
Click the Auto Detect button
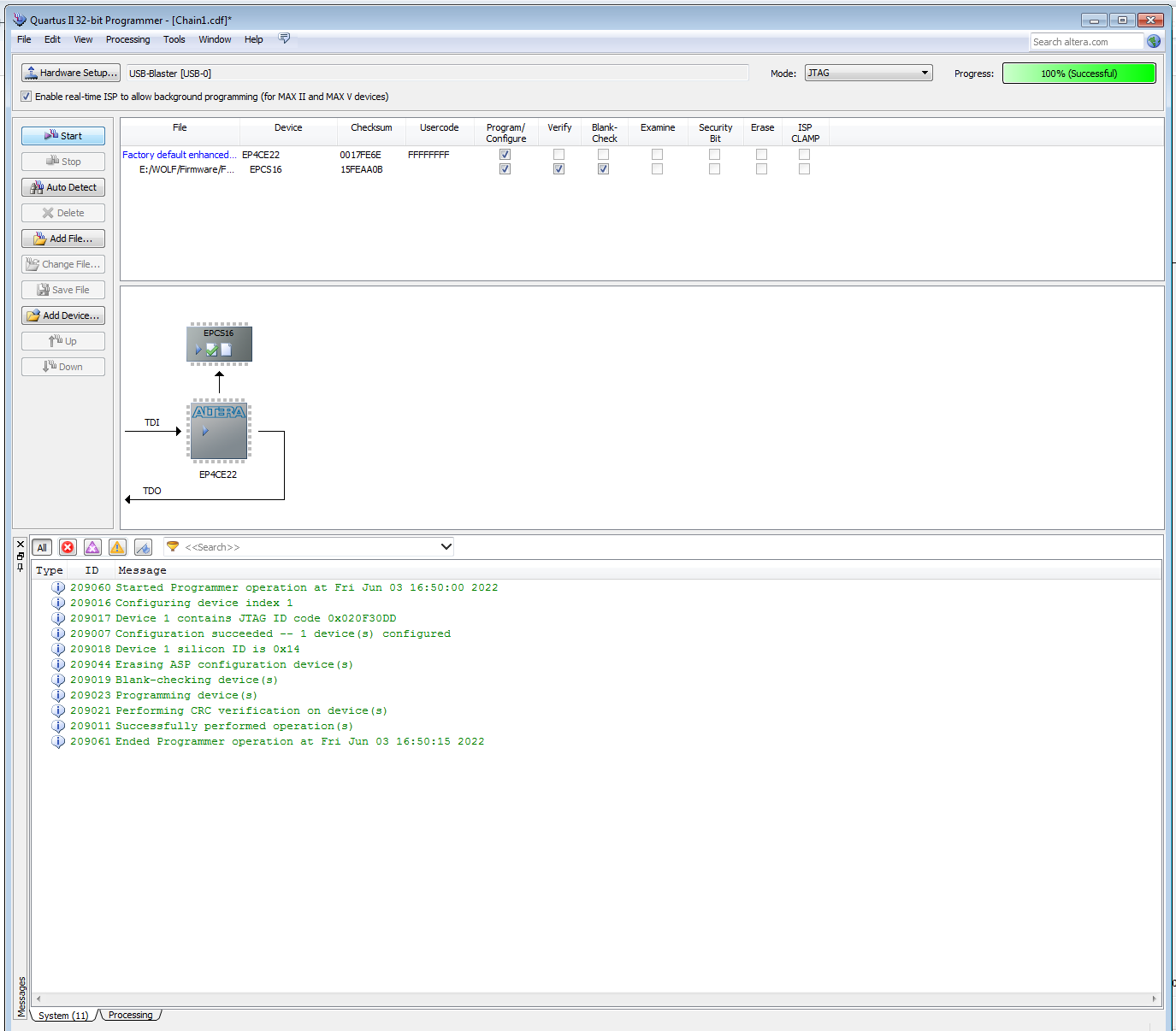[63, 187]
